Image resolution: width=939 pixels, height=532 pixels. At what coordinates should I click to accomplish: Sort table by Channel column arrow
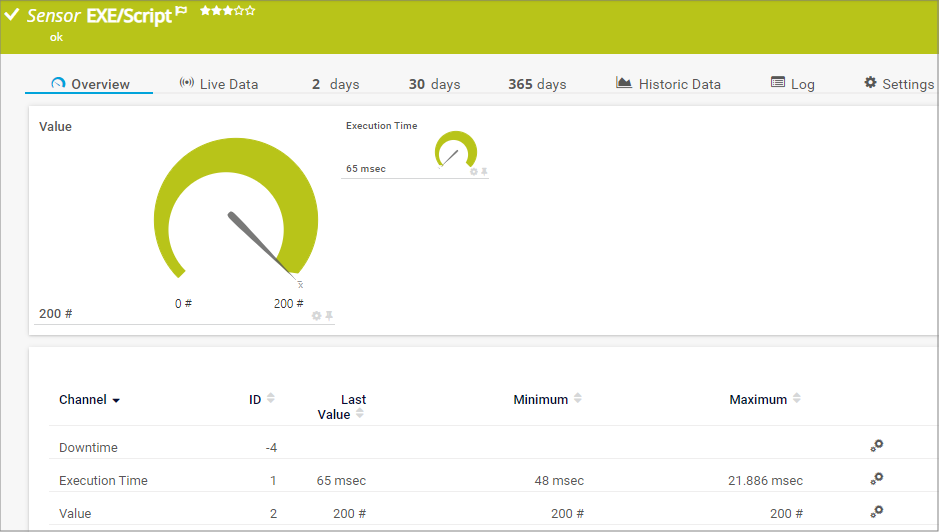pyautogui.click(x=116, y=400)
